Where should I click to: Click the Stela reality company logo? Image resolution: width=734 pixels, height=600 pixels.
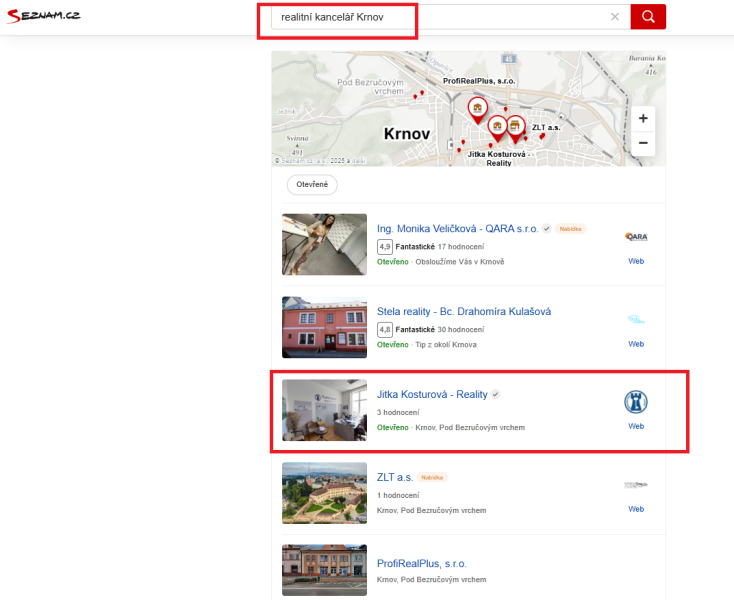tap(636, 319)
